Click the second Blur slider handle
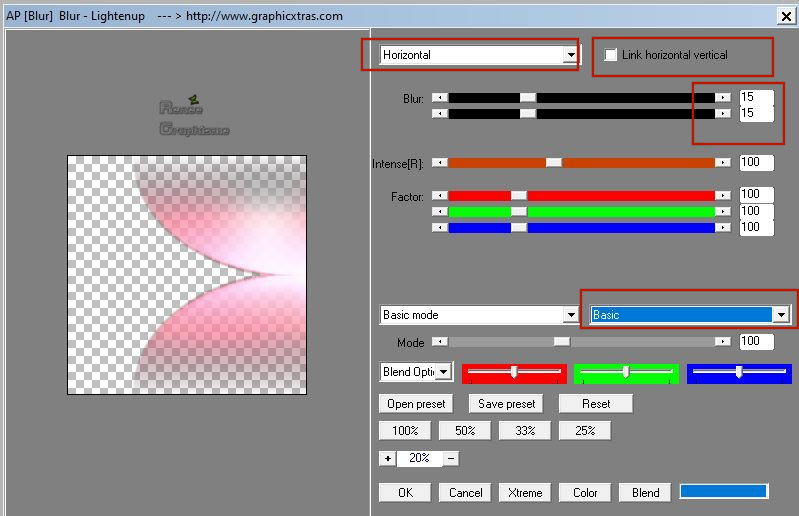The width and height of the screenshot is (799, 516). [x=528, y=113]
